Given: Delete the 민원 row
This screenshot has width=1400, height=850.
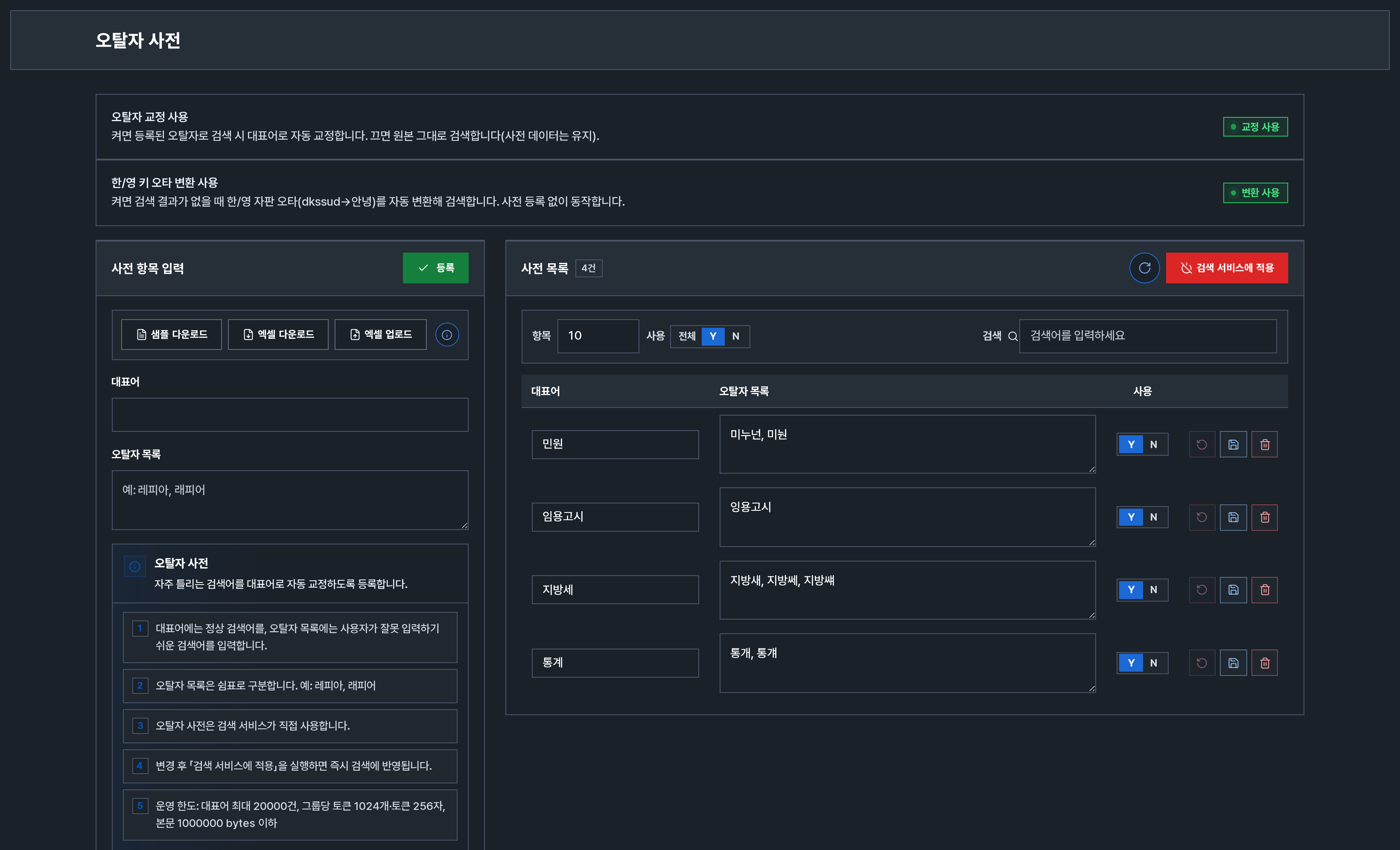Looking at the screenshot, I should point(1264,444).
